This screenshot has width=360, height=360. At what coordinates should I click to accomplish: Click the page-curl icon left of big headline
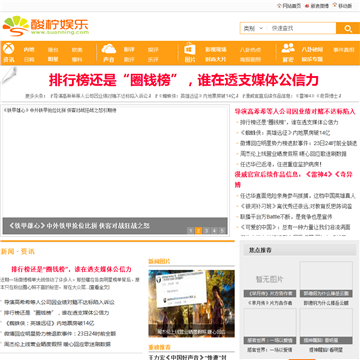coord(9,75)
